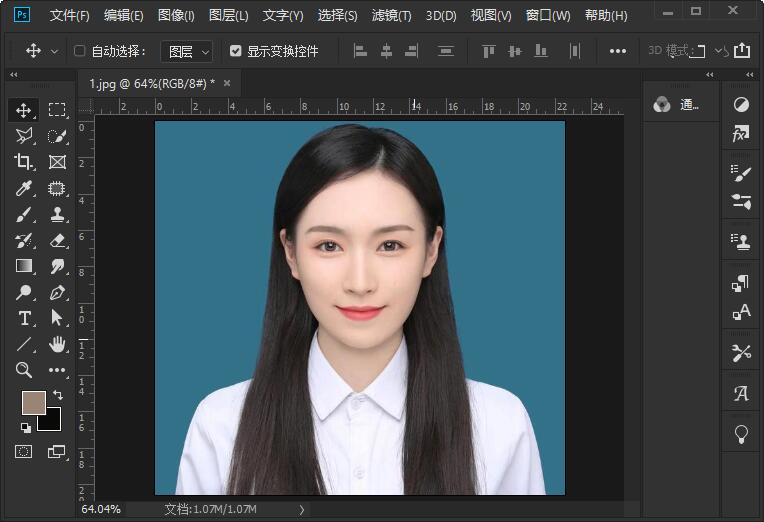The image size is (764, 522).
Task: Swap foreground and background colors
Action: [x=57, y=394]
